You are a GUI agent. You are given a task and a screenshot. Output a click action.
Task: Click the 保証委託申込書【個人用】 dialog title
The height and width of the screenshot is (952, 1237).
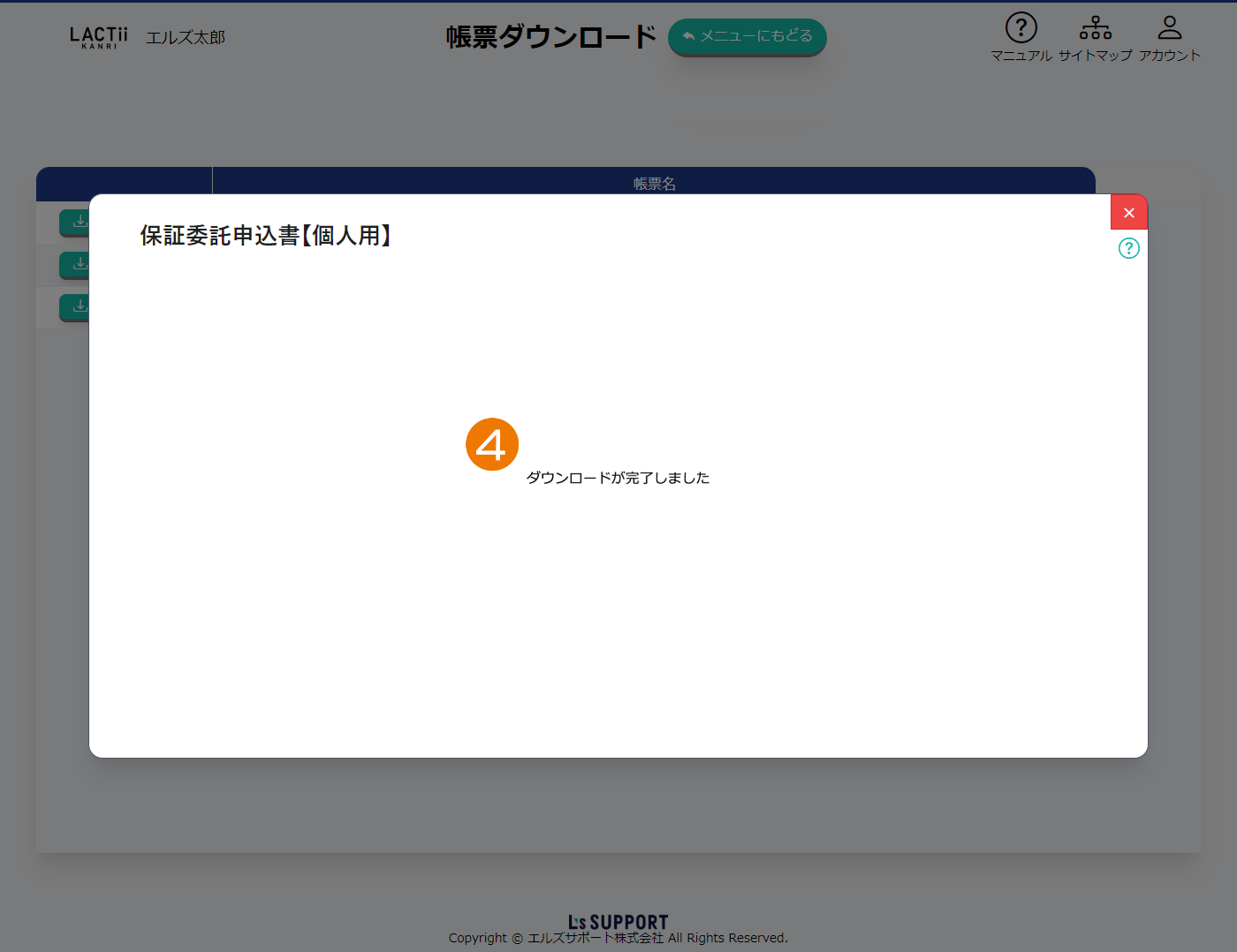pyautogui.click(x=265, y=236)
